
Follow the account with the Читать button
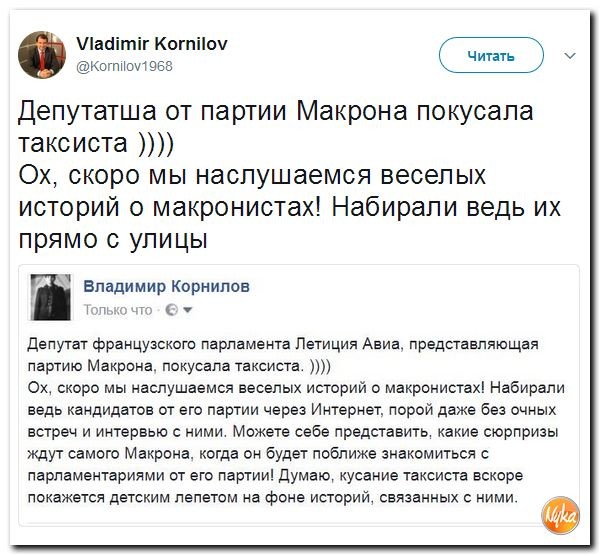491,56
